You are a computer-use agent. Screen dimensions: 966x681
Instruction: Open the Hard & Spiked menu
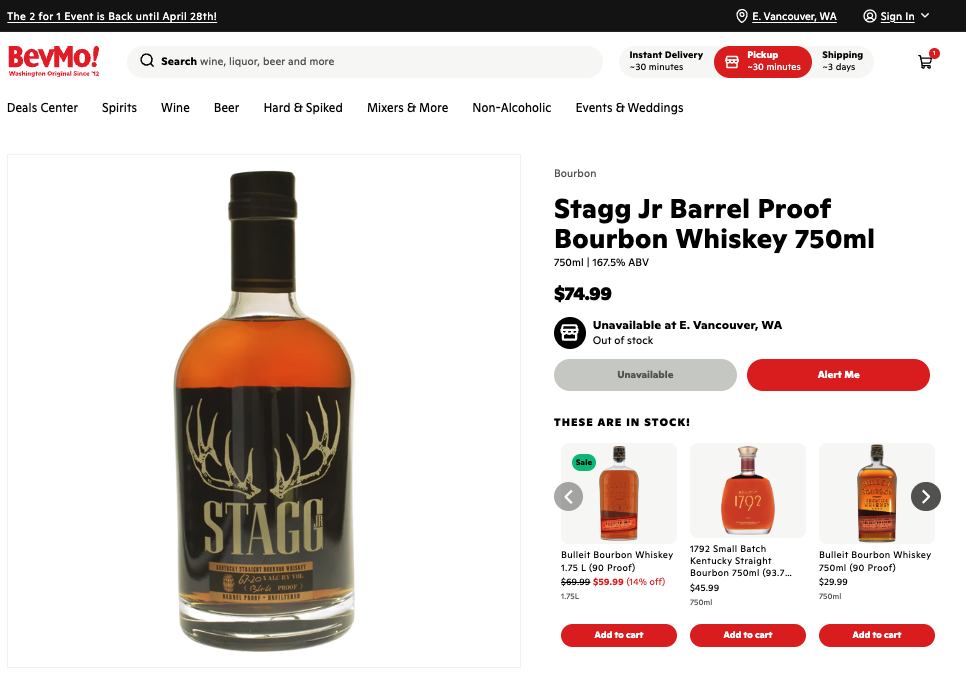(x=303, y=108)
